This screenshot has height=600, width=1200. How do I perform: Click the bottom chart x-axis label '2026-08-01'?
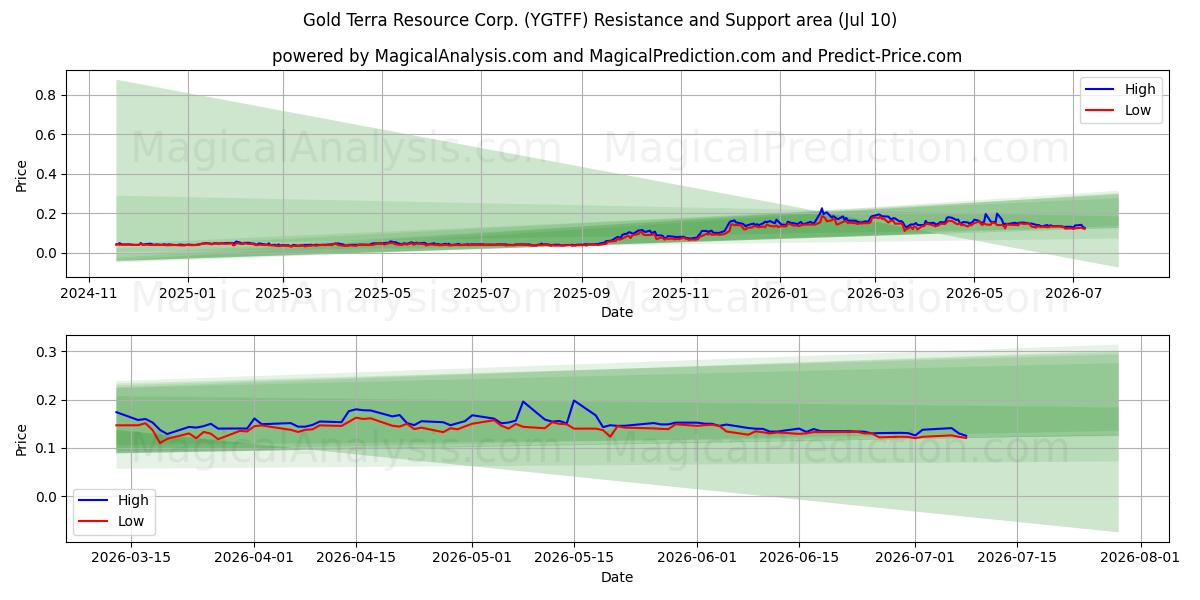pyautogui.click(x=1141, y=558)
